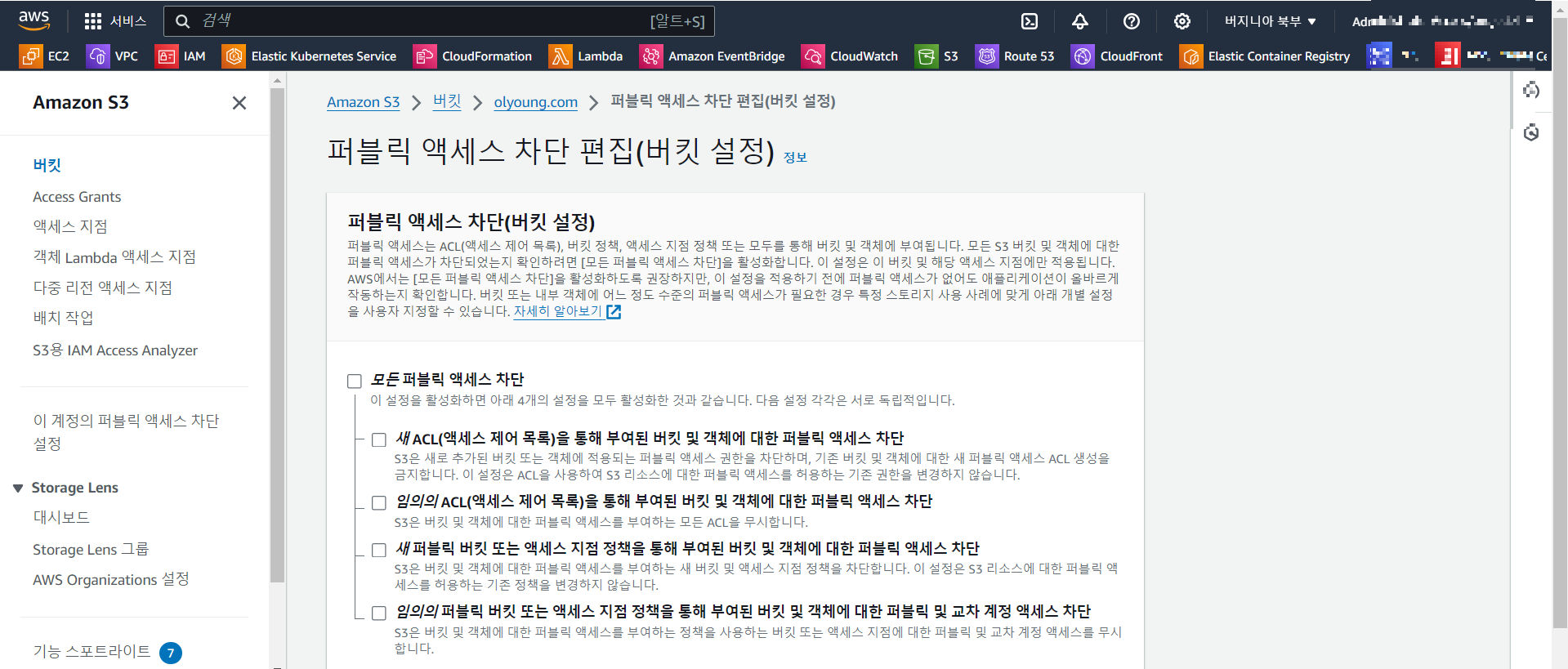Click the top icon in right side panel
The height and width of the screenshot is (669, 1568).
[x=1531, y=90]
